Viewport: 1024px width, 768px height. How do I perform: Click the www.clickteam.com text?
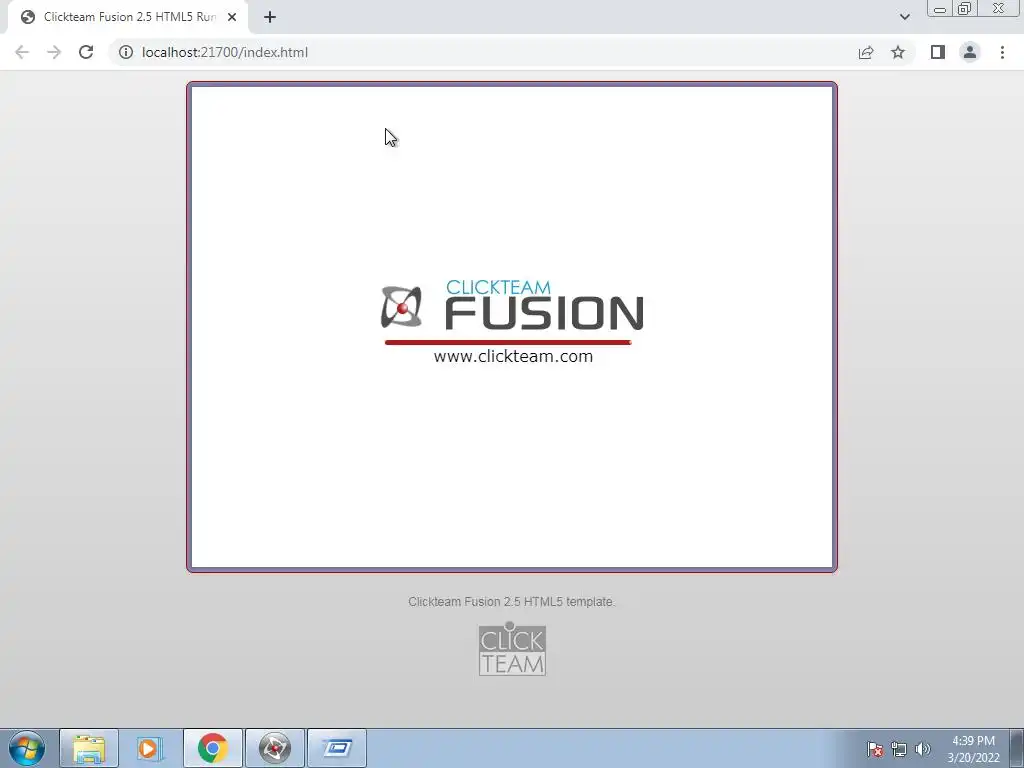(513, 357)
